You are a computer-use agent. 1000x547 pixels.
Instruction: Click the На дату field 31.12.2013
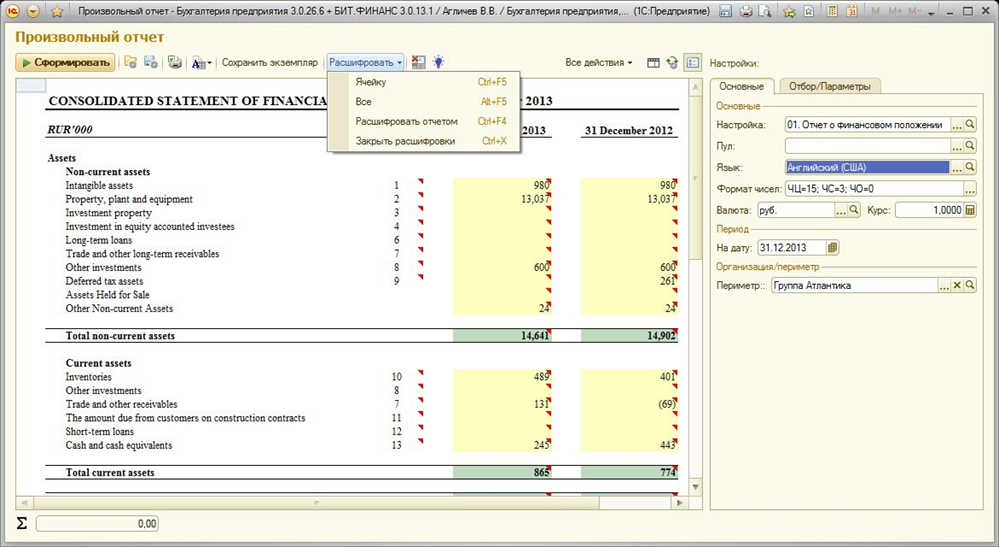tap(791, 247)
